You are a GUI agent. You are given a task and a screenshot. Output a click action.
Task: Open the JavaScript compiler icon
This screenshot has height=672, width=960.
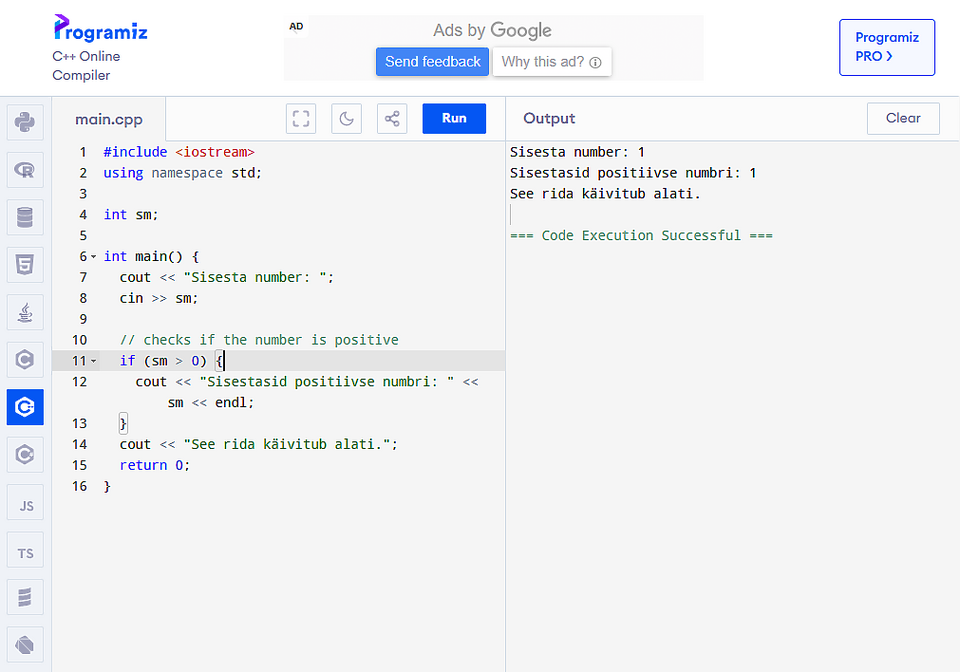coord(24,502)
